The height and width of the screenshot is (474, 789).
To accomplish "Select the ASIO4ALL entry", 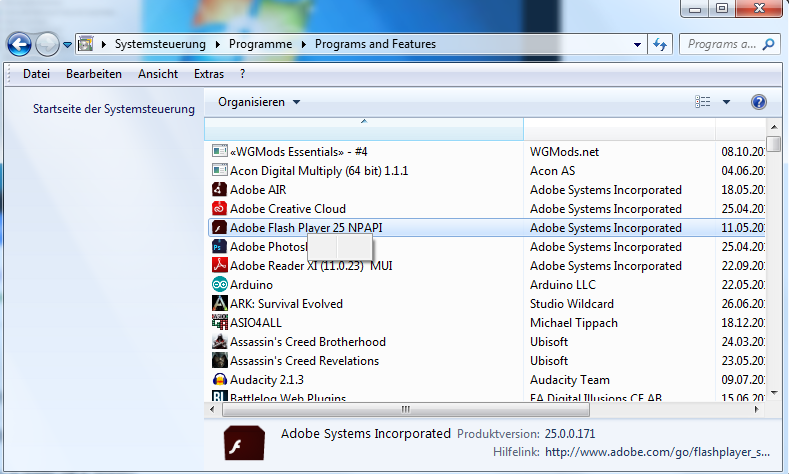I will pos(256,323).
